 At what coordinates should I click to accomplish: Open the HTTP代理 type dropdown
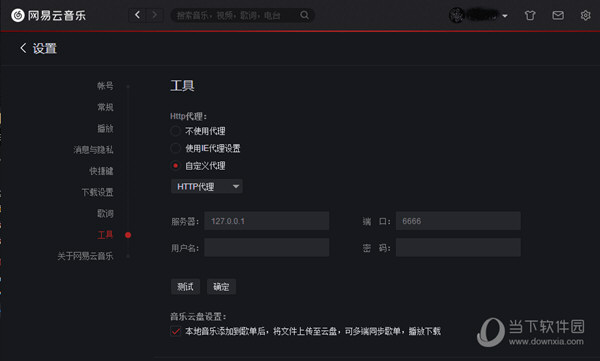207,186
